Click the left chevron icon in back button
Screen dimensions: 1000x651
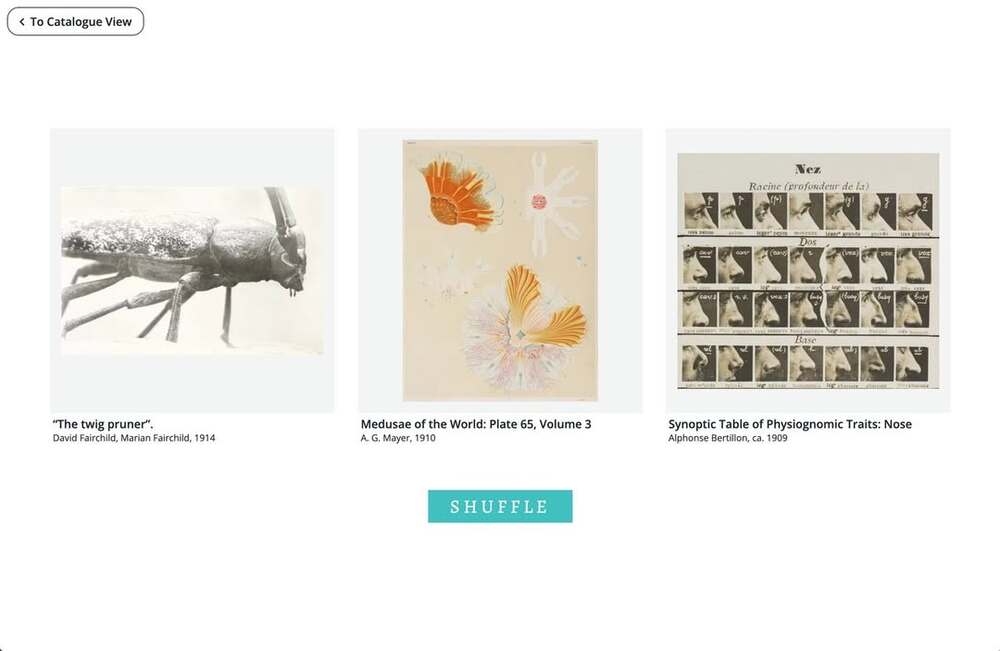pos(22,22)
